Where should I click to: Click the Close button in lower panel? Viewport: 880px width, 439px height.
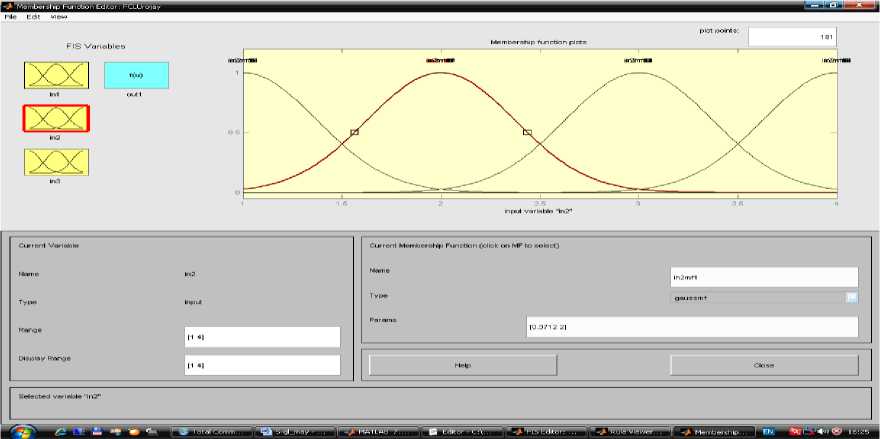pyautogui.click(x=763, y=365)
